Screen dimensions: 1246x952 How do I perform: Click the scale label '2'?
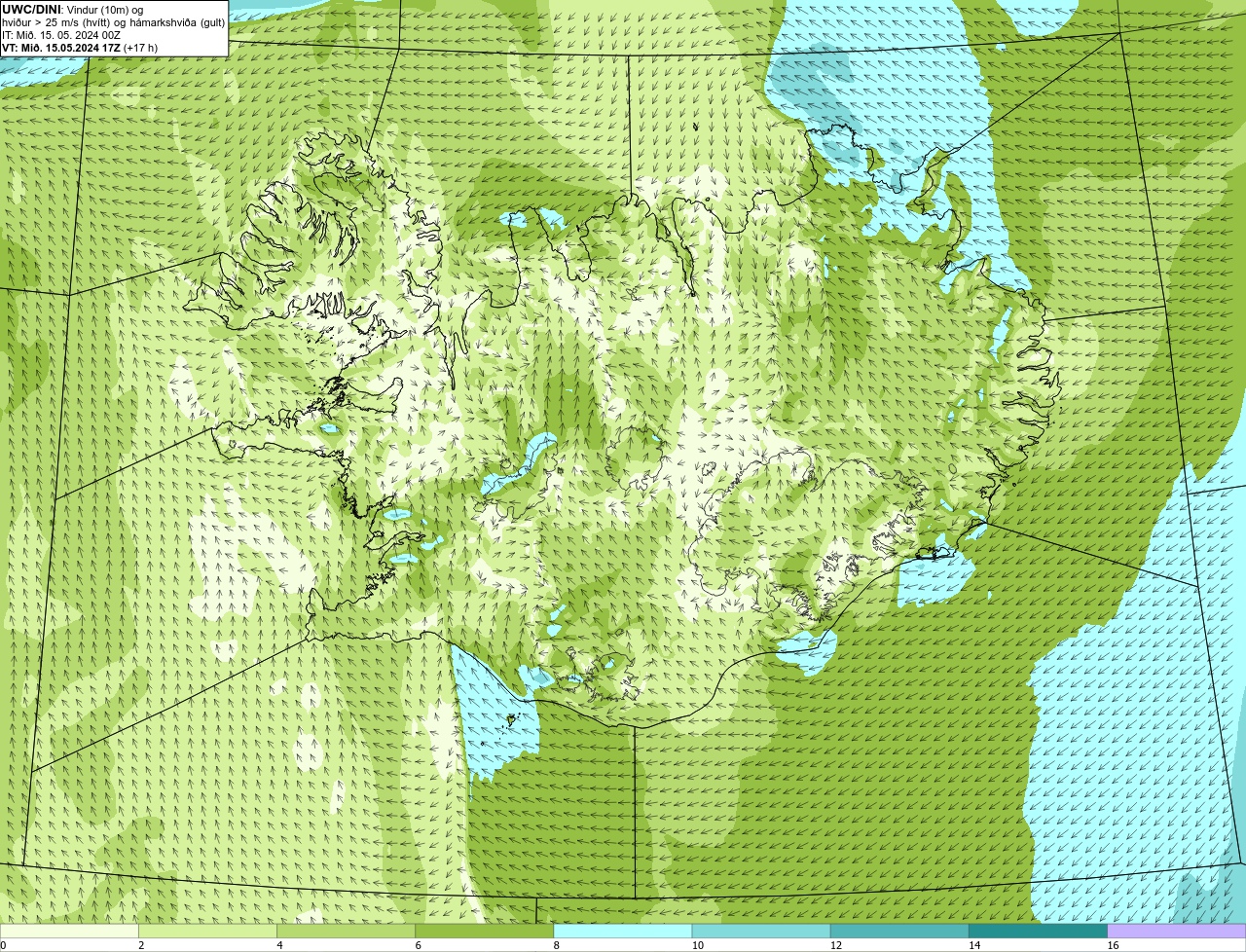pos(141,945)
